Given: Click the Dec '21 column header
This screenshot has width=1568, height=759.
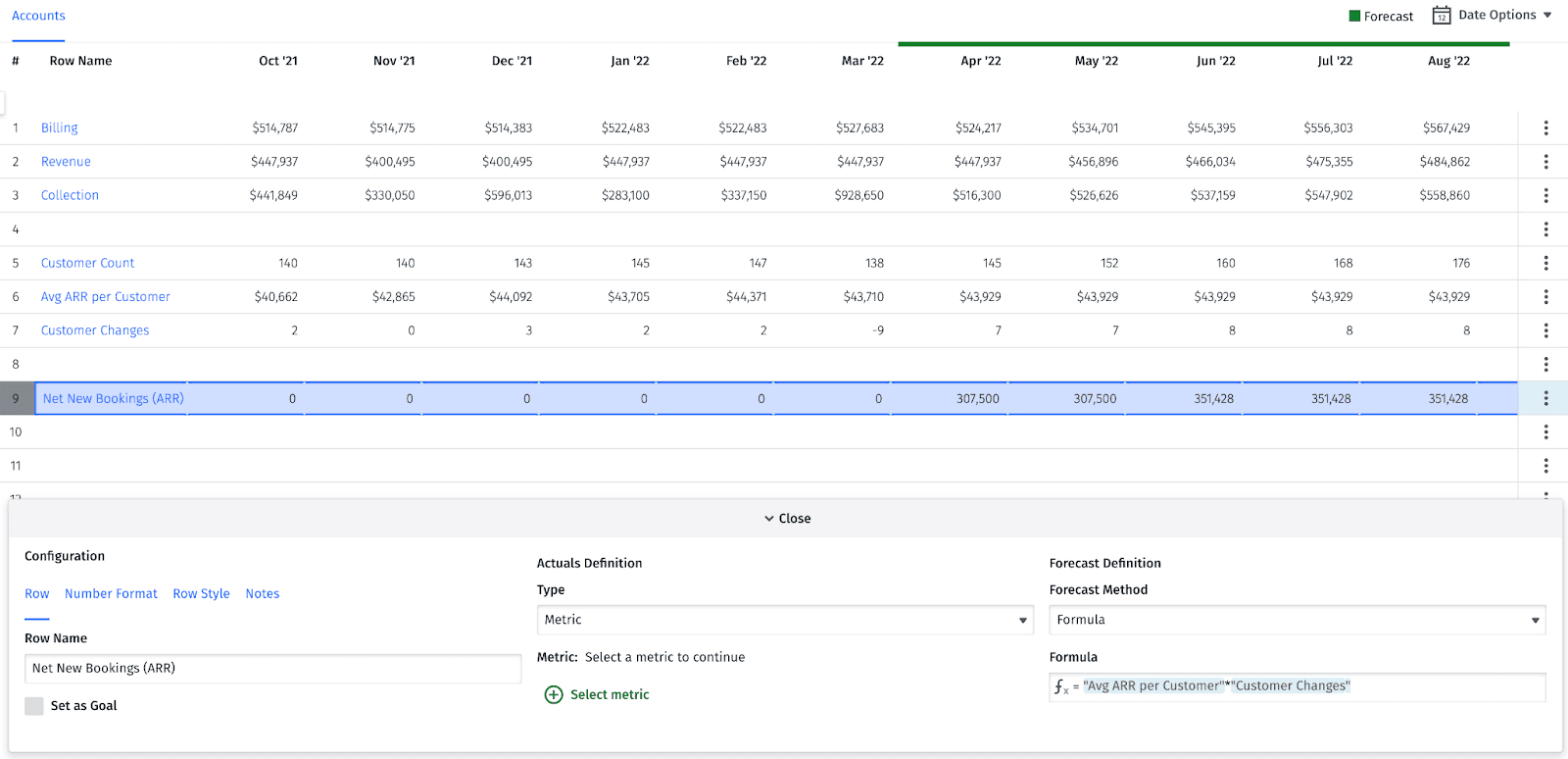Looking at the screenshot, I should pyautogui.click(x=512, y=61).
